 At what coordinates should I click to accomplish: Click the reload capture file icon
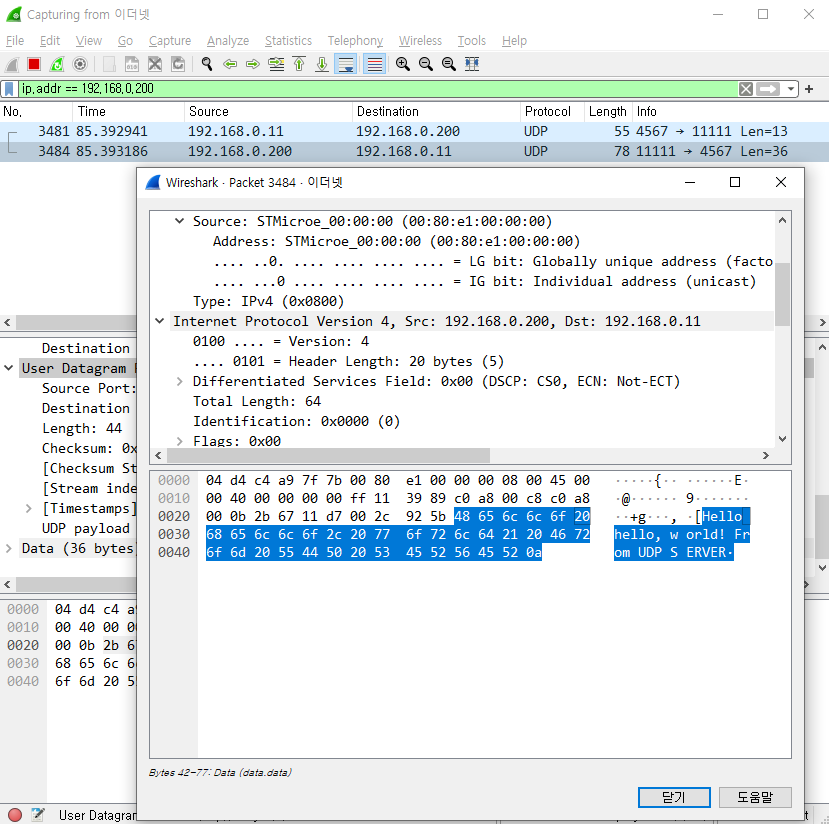coord(178,64)
